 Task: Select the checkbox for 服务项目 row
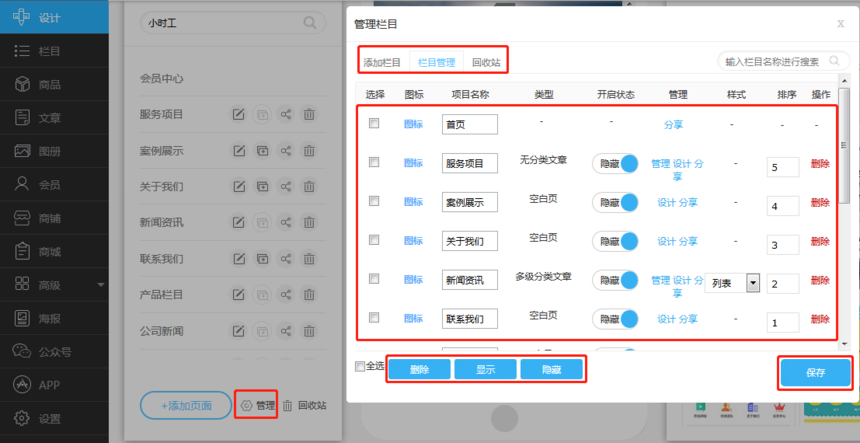click(374, 162)
